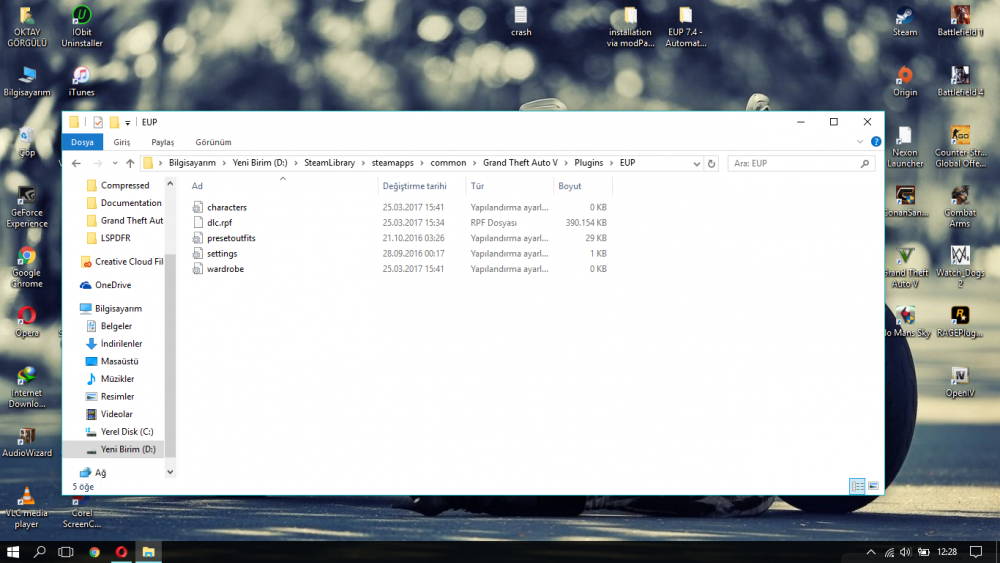
Task: Open the address bar history dropdown
Action: pyautogui.click(x=696, y=163)
